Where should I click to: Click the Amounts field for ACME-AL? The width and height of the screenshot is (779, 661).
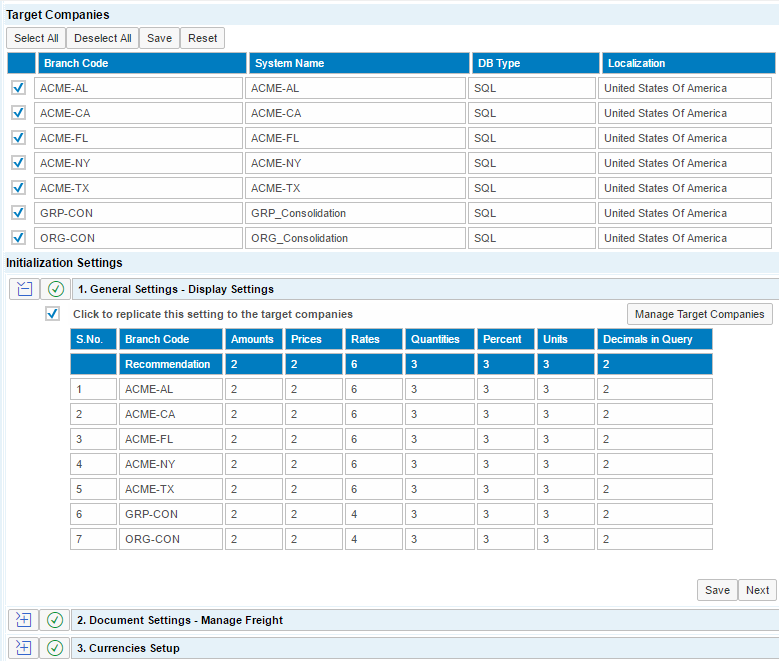click(x=253, y=389)
